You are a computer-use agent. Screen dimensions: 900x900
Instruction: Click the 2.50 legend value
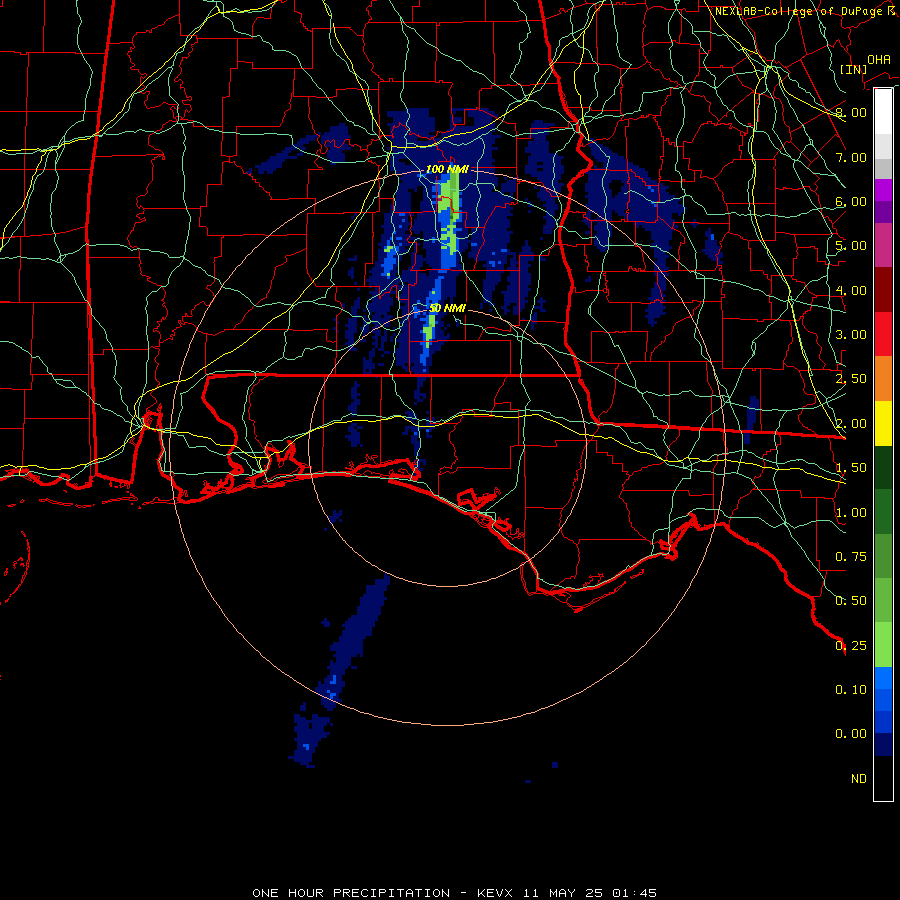pos(851,379)
